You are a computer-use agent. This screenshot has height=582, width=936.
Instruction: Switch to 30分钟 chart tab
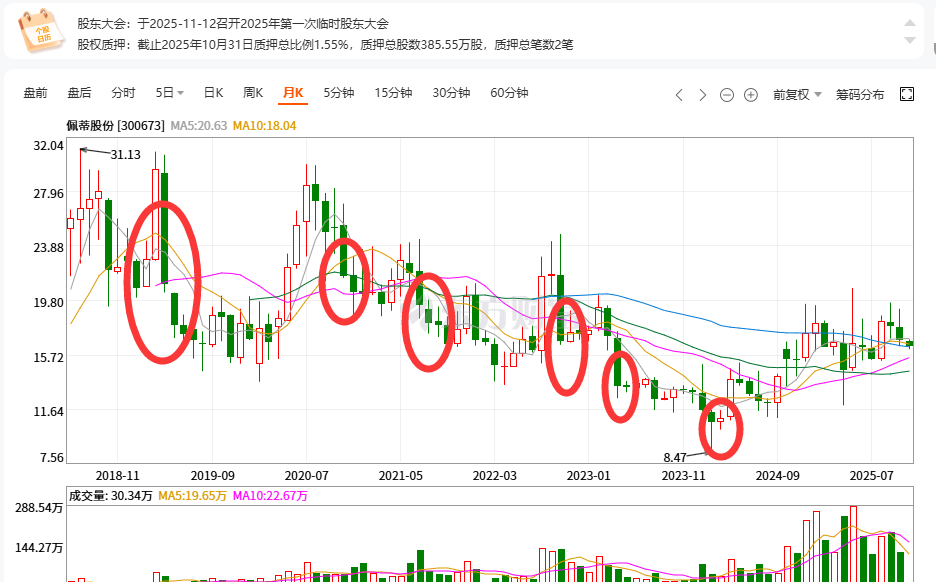pos(451,93)
